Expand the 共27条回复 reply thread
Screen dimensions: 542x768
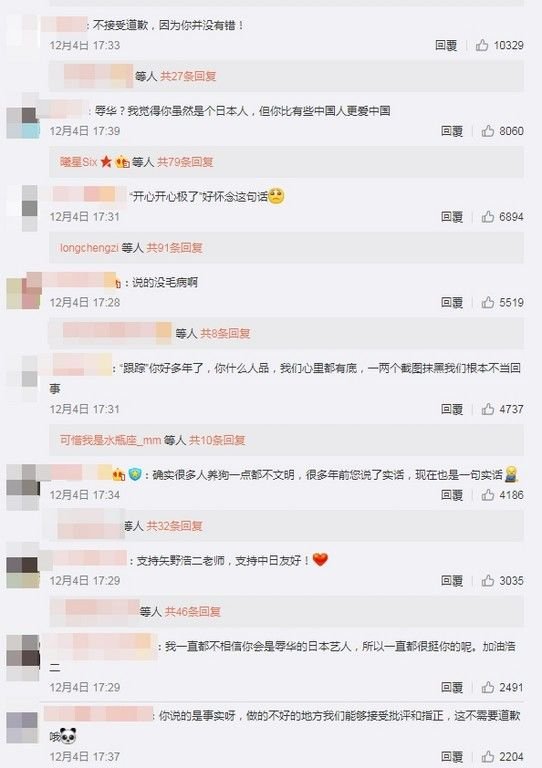pos(189,76)
